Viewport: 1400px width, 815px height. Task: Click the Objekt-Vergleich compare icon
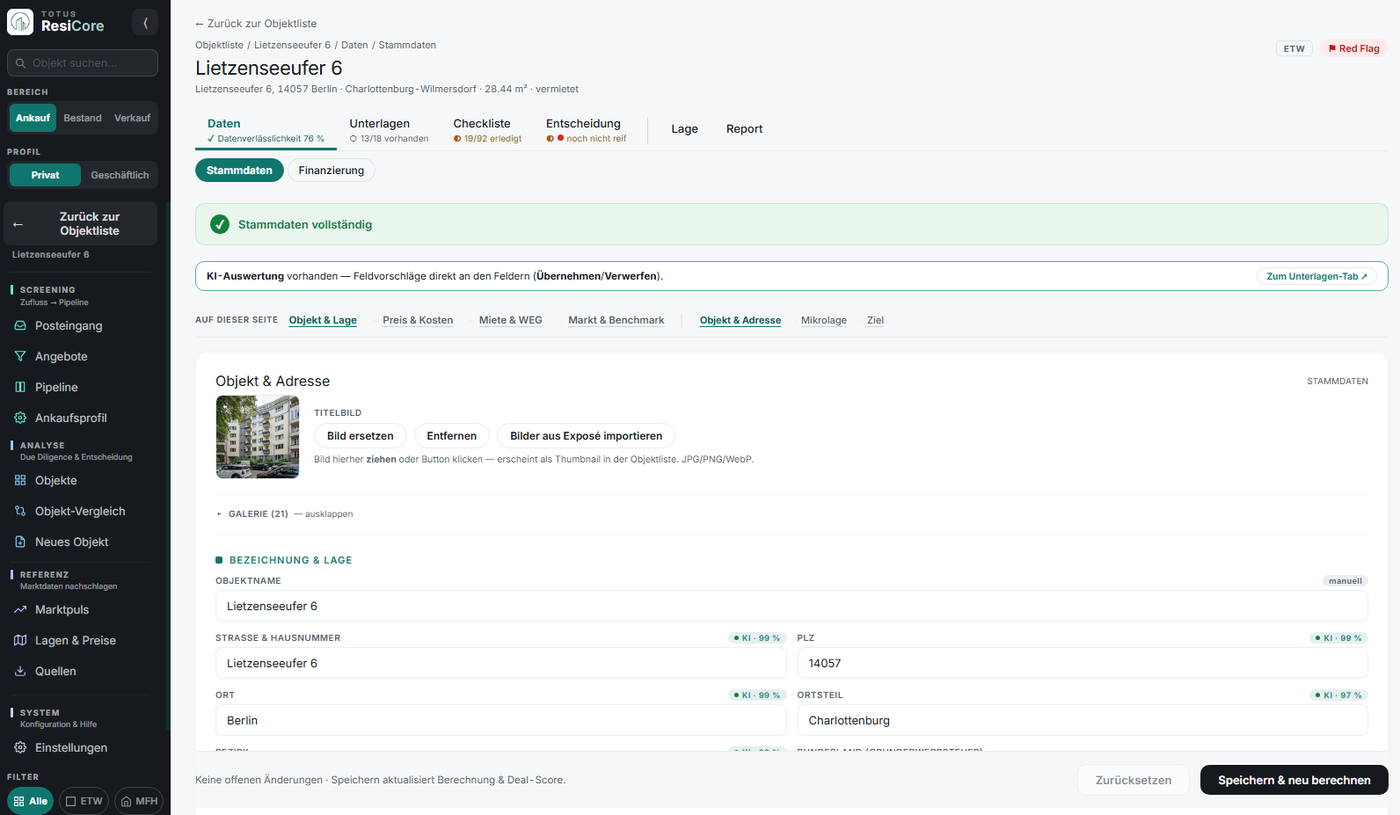tap(20, 511)
